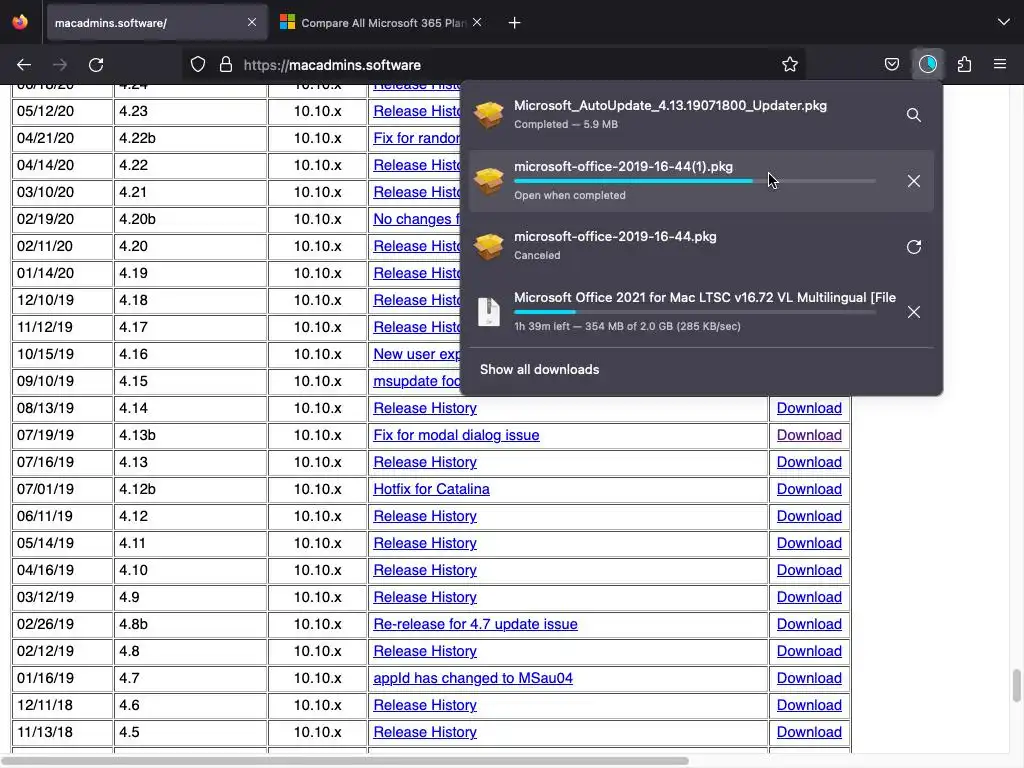Image resolution: width=1024 pixels, height=768 pixels.
Task: Download version 4.12b from 07/01/19
Action: pyautogui.click(x=809, y=489)
